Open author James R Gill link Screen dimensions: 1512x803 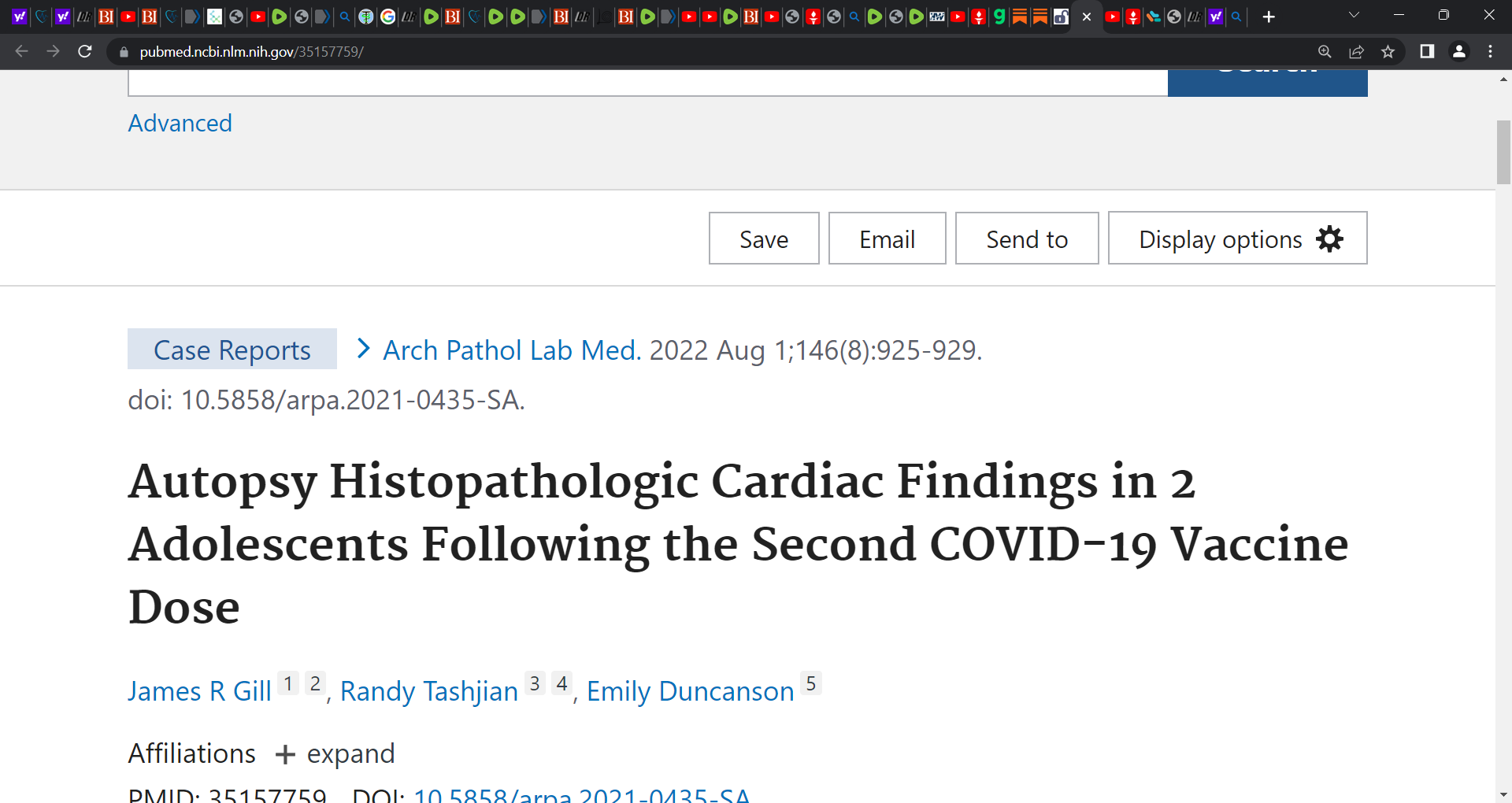[x=199, y=691]
